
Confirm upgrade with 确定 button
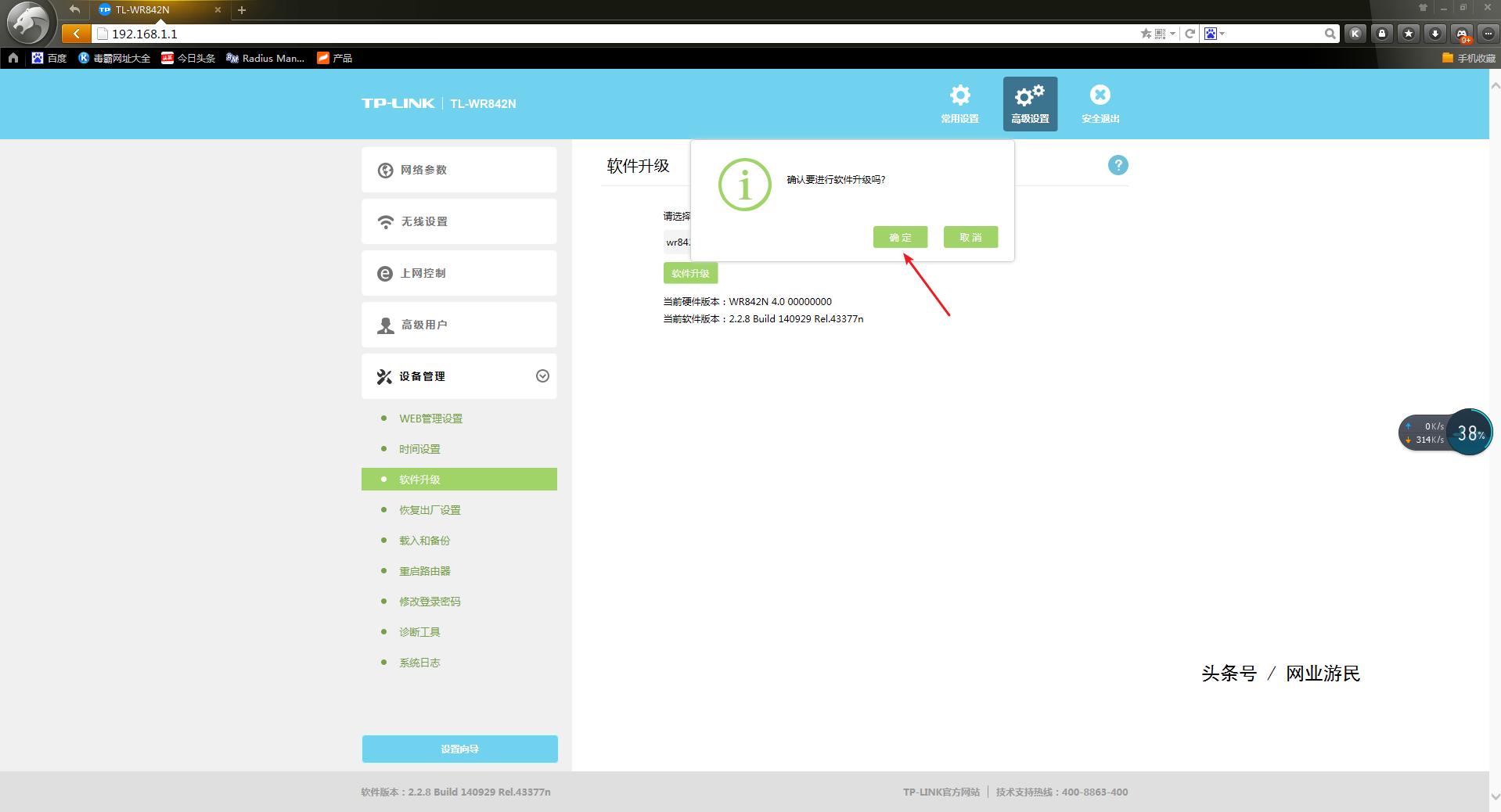point(901,237)
